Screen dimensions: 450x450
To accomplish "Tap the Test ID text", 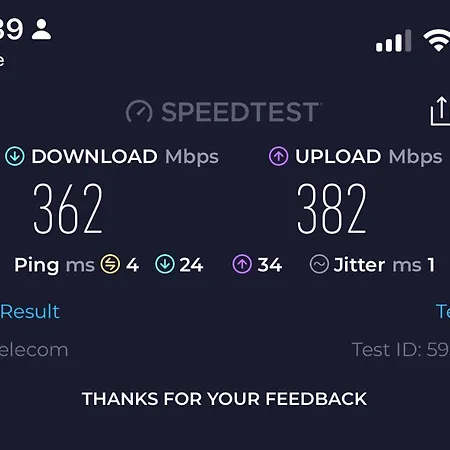I will (401, 350).
